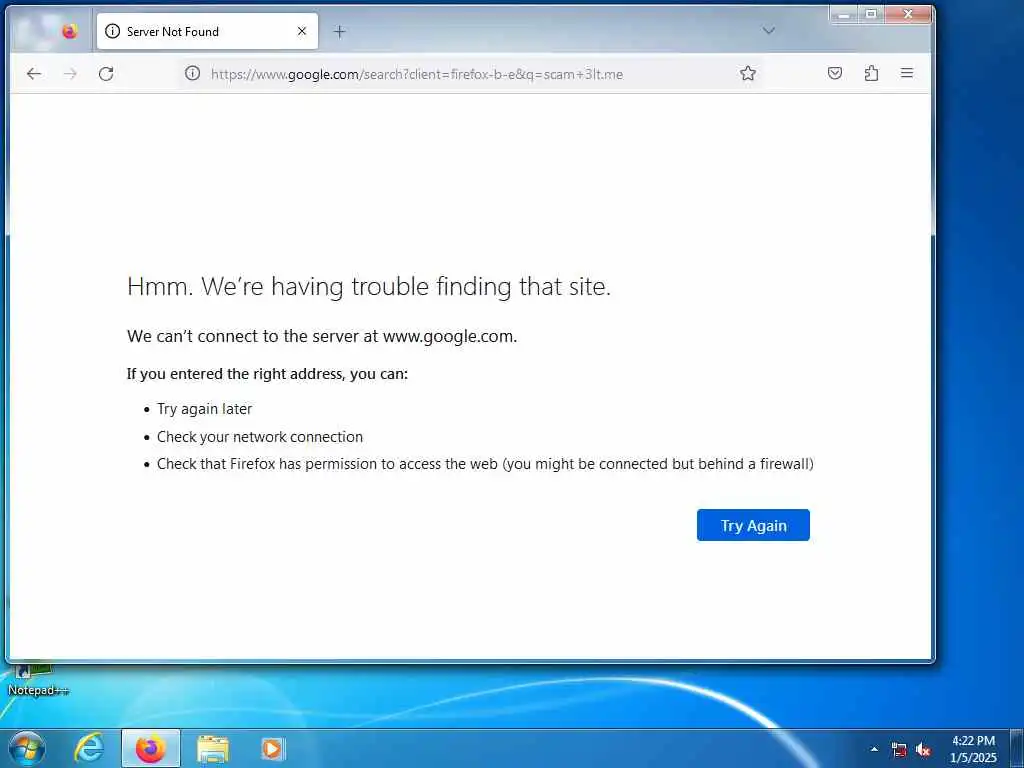Click 'Try again later' bullet text
The image size is (1024, 768).
point(204,409)
